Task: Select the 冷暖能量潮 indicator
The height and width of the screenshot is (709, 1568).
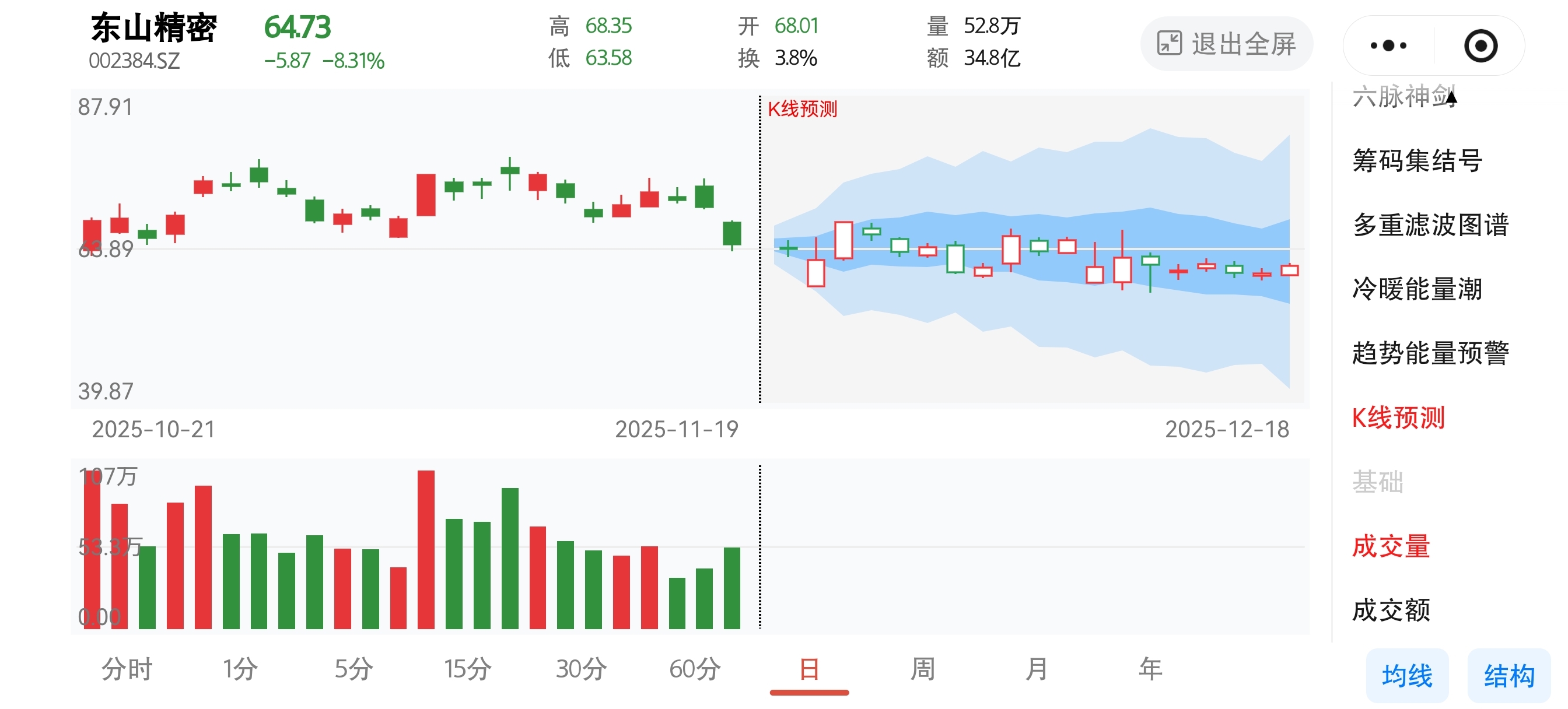Action: point(1417,289)
